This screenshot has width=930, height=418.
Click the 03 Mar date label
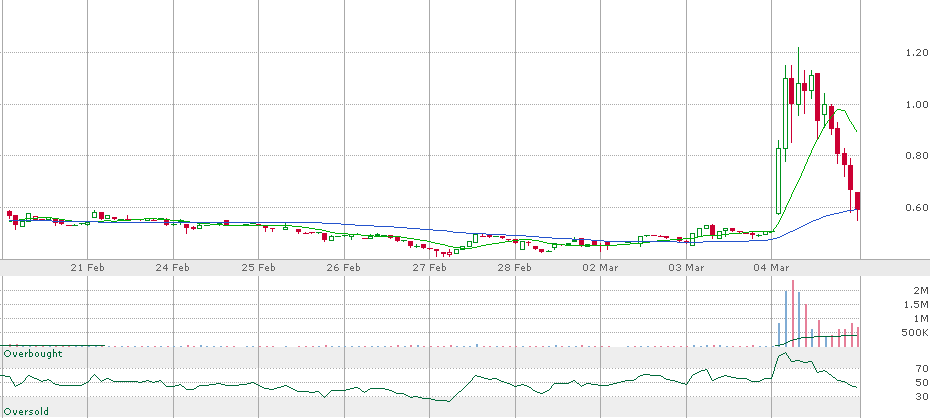(x=686, y=267)
